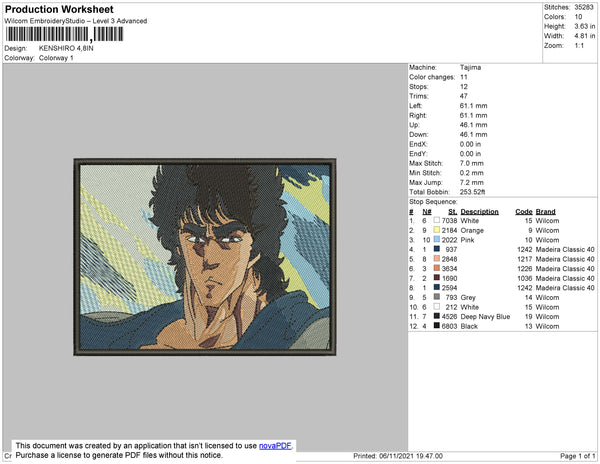Screen dimensions: 600x464
Task: Click the Colors value 10
Action: [578, 17]
